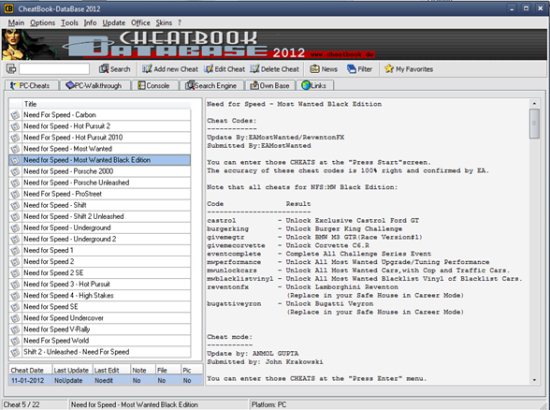Select Need for Speed - Shift 2 Unleashed title
Image resolution: width=550 pixels, height=410 pixels.
(x=74, y=216)
